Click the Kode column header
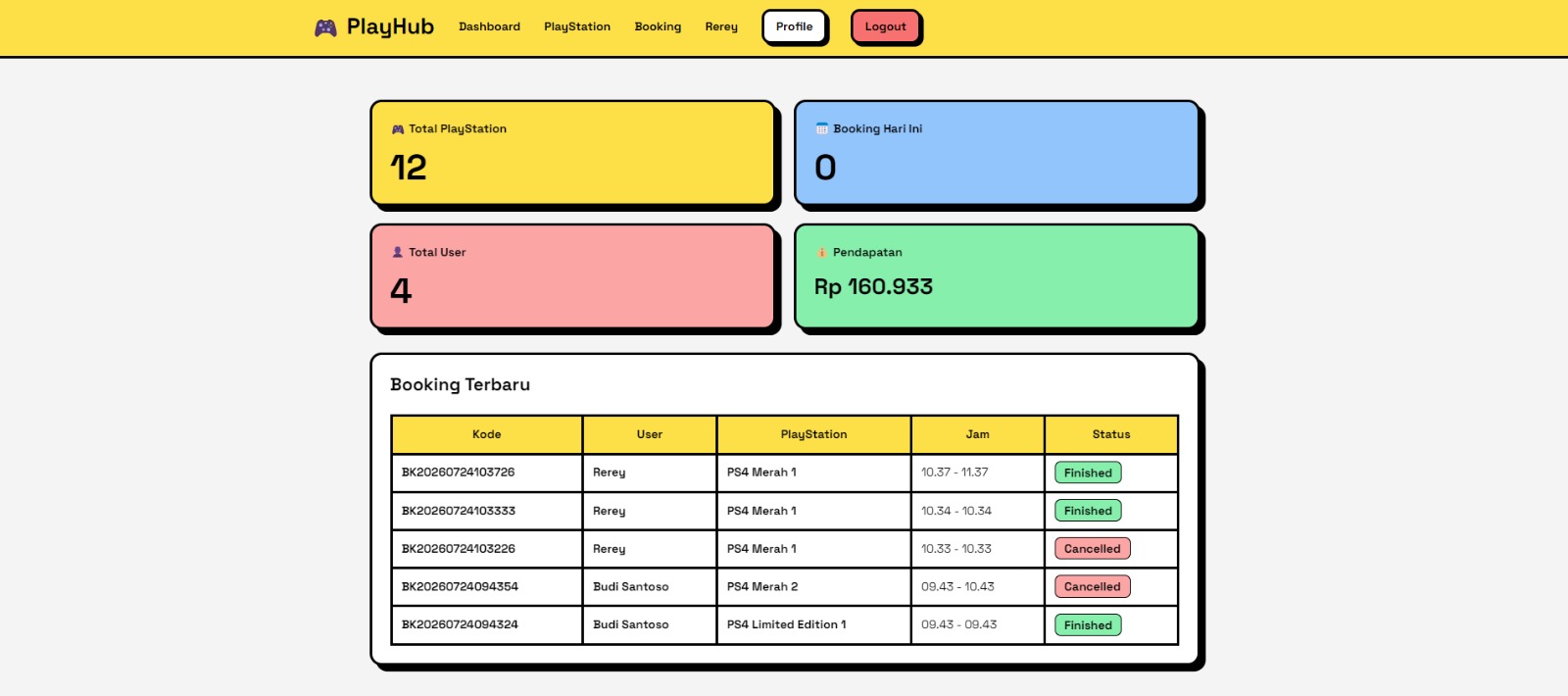Screen dimensions: 1568x696 tap(487, 434)
